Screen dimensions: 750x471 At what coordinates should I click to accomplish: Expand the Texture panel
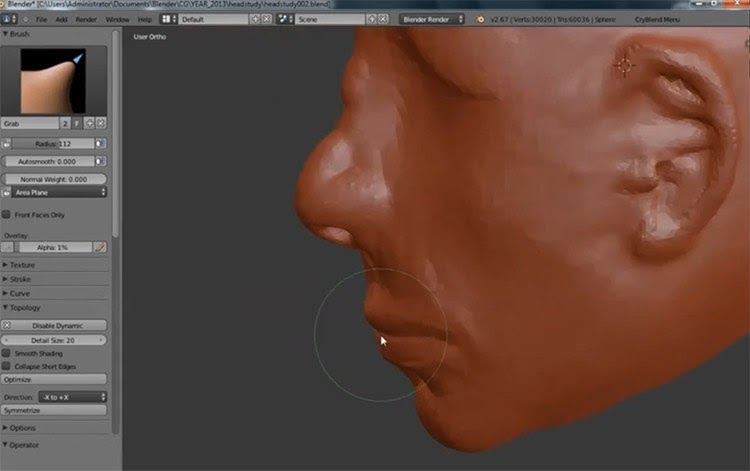[x=22, y=265]
